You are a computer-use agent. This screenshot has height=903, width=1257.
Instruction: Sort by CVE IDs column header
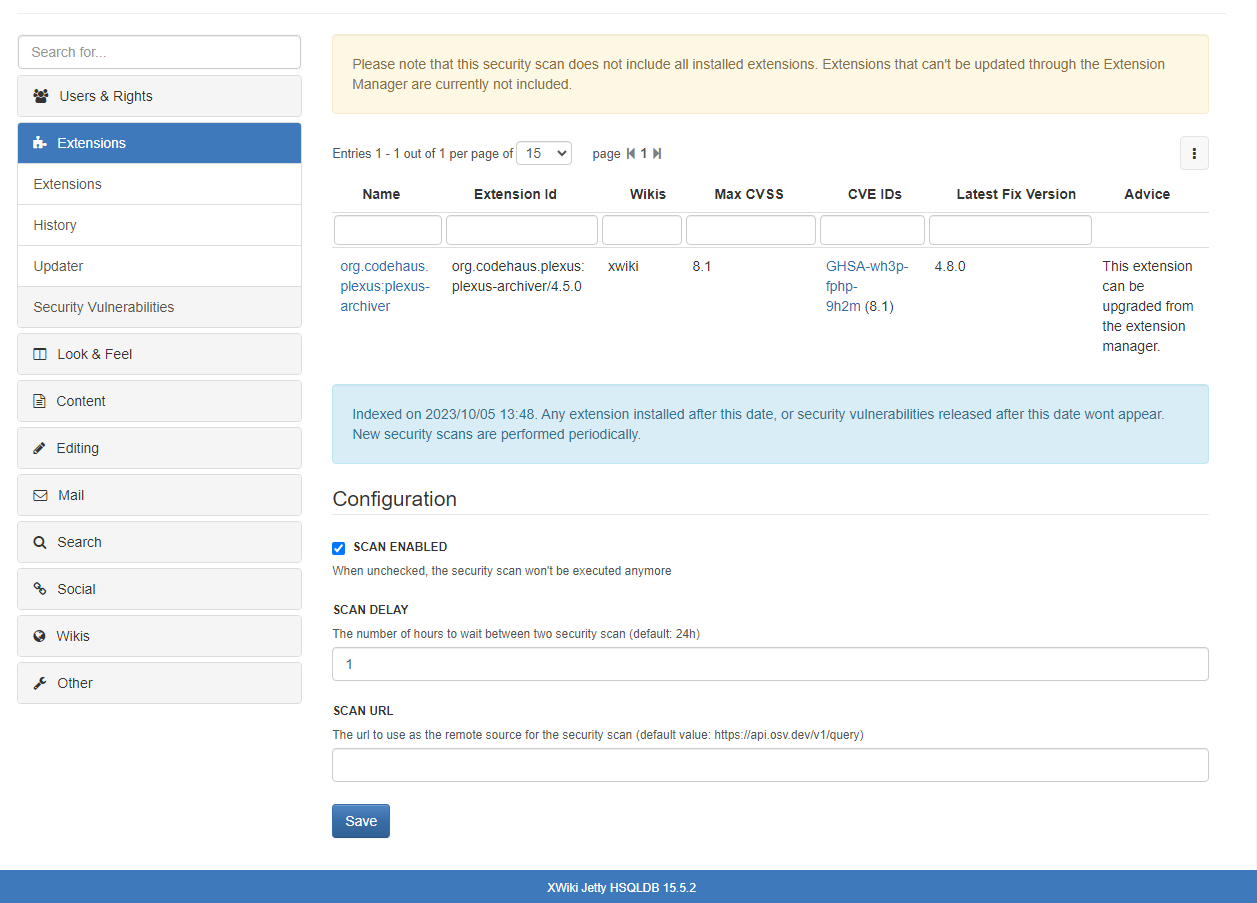tap(875, 194)
